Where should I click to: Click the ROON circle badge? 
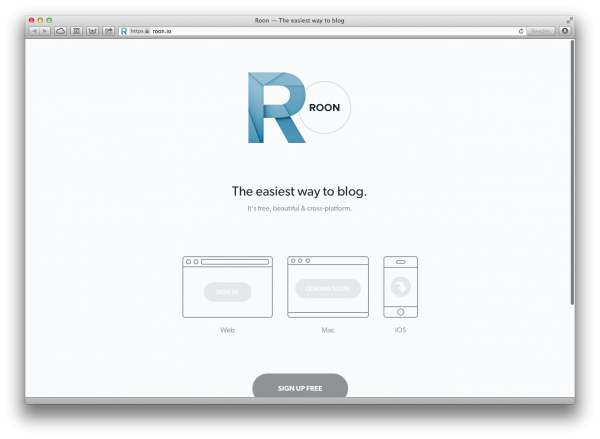pyautogui.click(x=325, y=108)
